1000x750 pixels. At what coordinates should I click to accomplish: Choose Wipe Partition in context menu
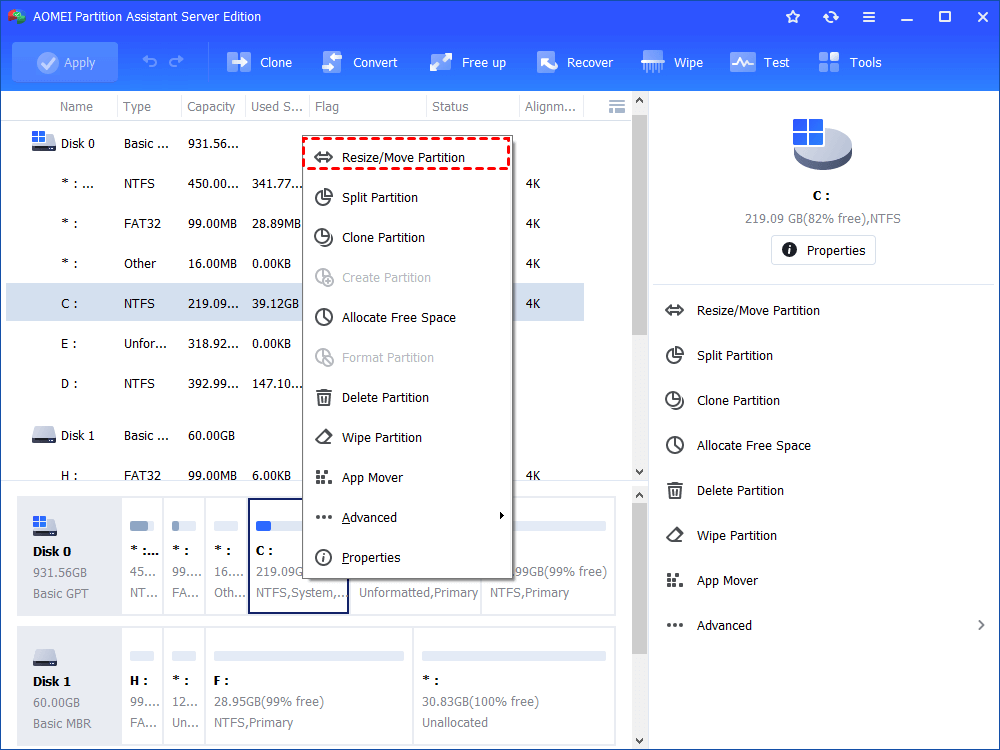pyautogui.click(x=406, y=438)
